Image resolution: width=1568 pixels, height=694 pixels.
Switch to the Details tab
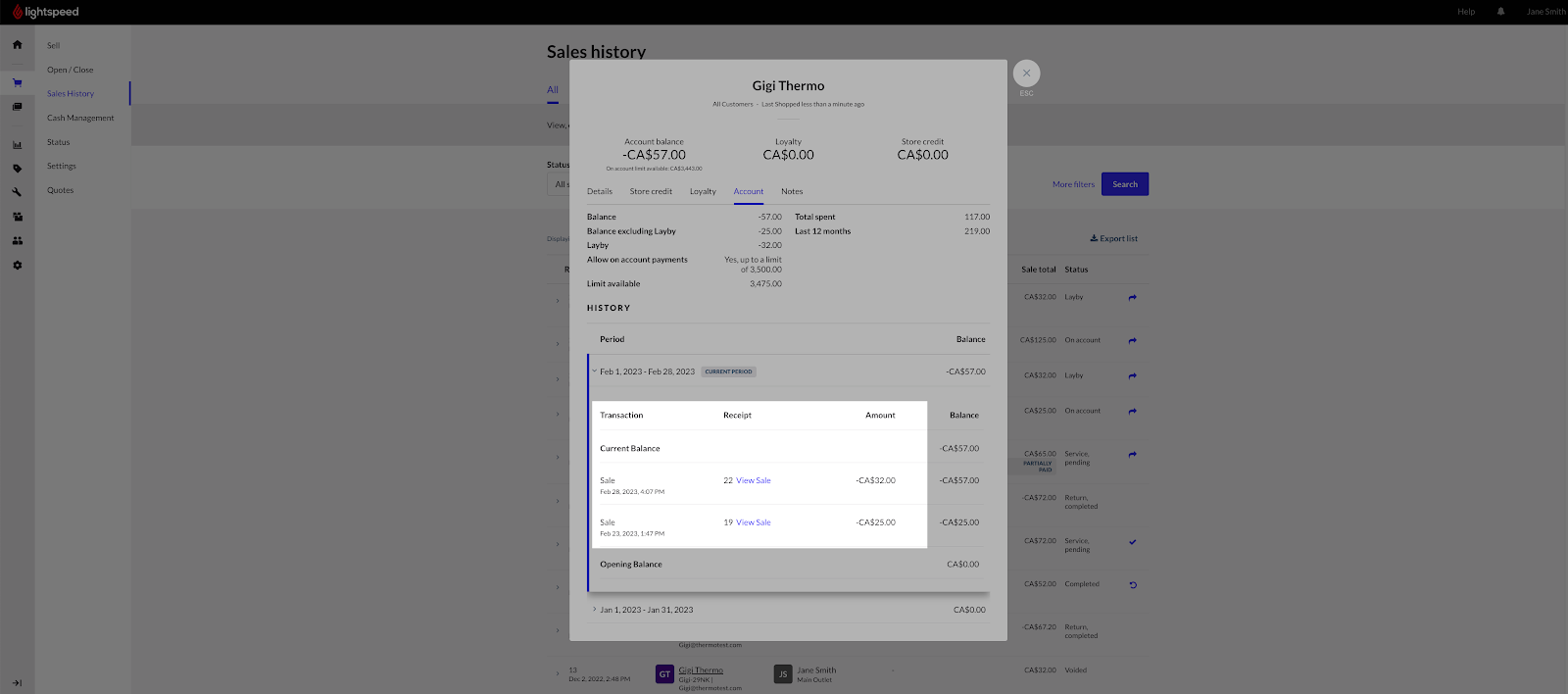pos(600,192)
